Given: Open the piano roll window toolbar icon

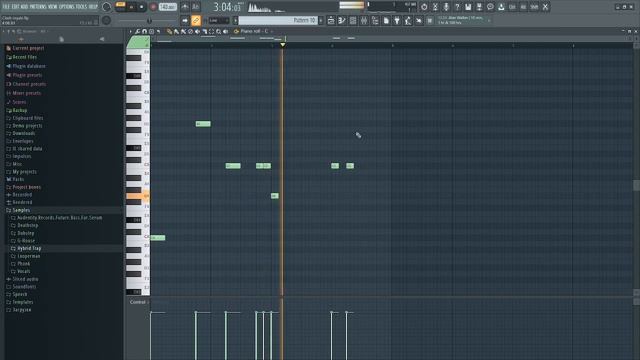Looking at the screenshot, I should tap(342, 20).
